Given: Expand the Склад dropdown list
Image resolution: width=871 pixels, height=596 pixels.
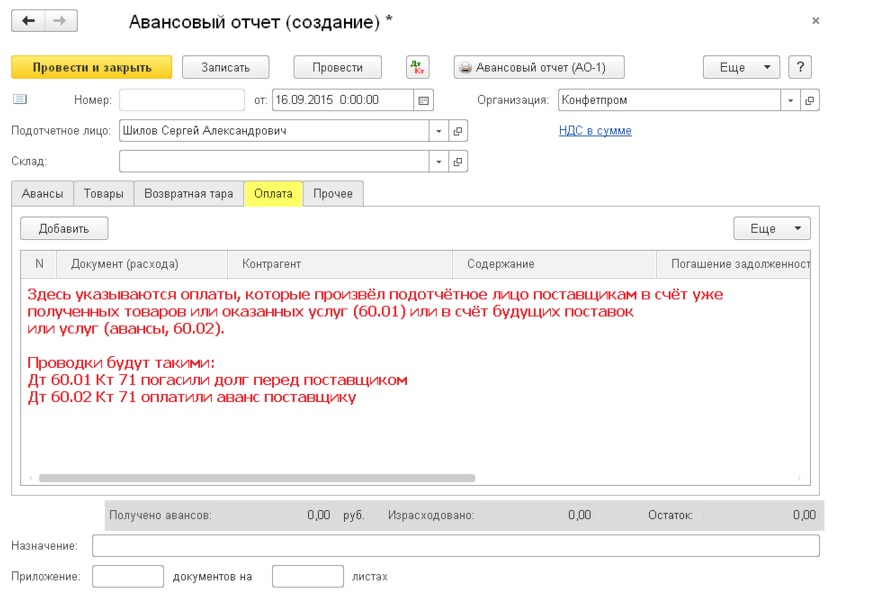Looking at the screenshot, I should click(438, 162).
